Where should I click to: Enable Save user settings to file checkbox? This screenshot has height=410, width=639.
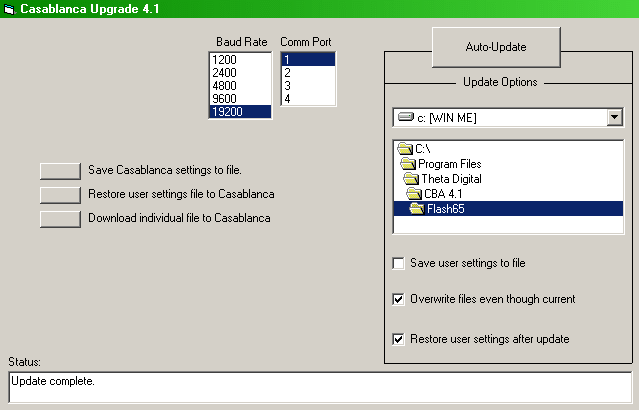coord(399,263)
